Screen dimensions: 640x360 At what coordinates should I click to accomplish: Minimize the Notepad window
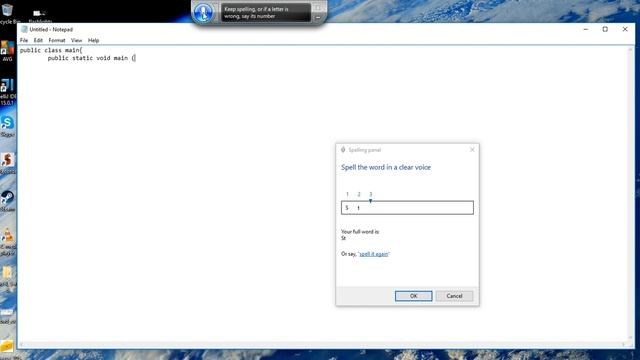(586, 29)
